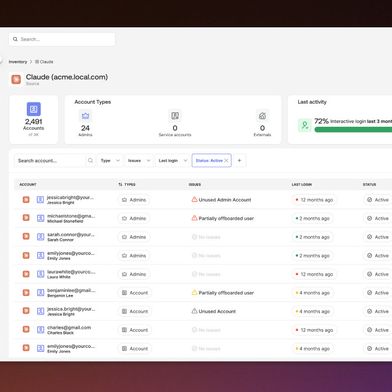Click the Active status icon in the charles@gmail.com row

point(369,330)
